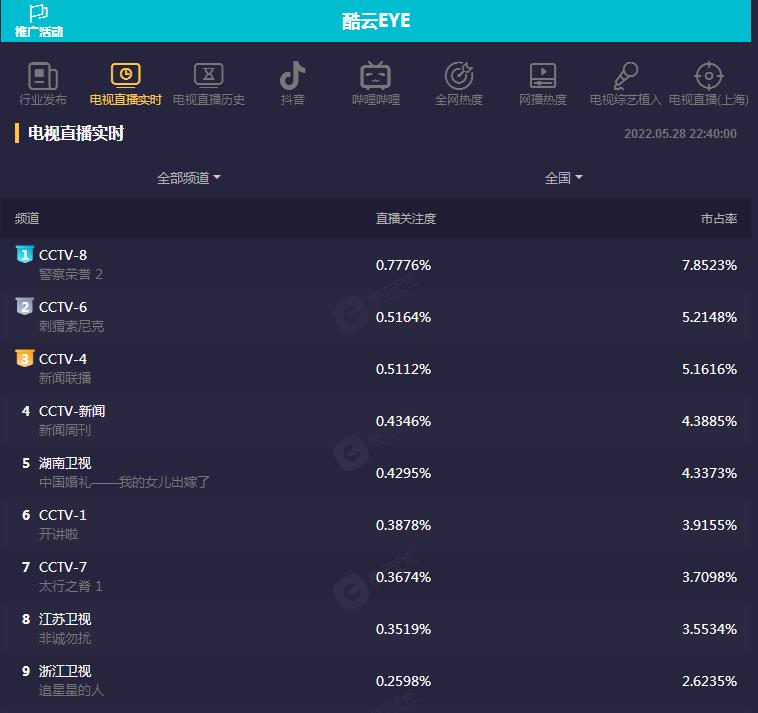Switch to 网播热度 tab label

click(542, 100)
